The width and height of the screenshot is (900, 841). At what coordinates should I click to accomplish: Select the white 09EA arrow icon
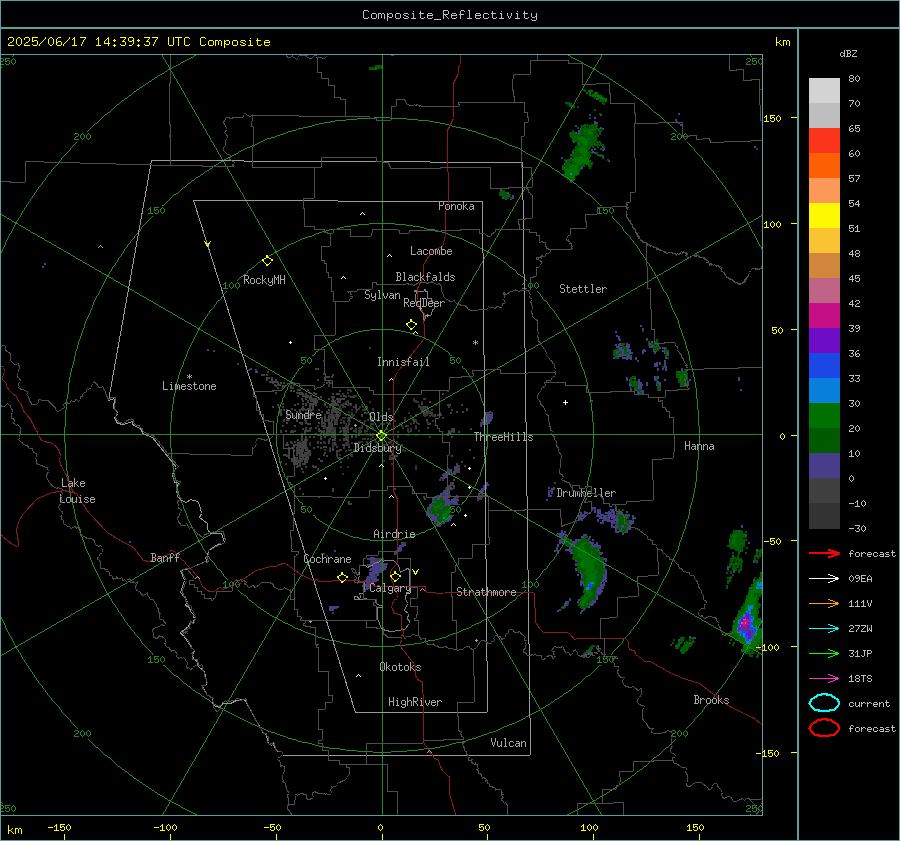(x=824, y=579)
